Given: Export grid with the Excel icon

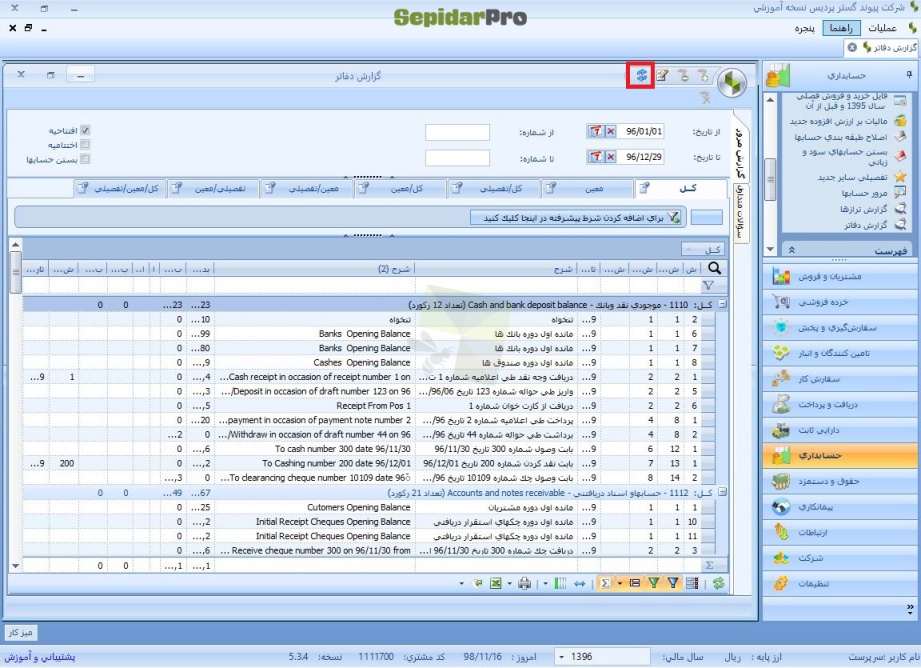Looking at the screenshot, I should (496, 583).
